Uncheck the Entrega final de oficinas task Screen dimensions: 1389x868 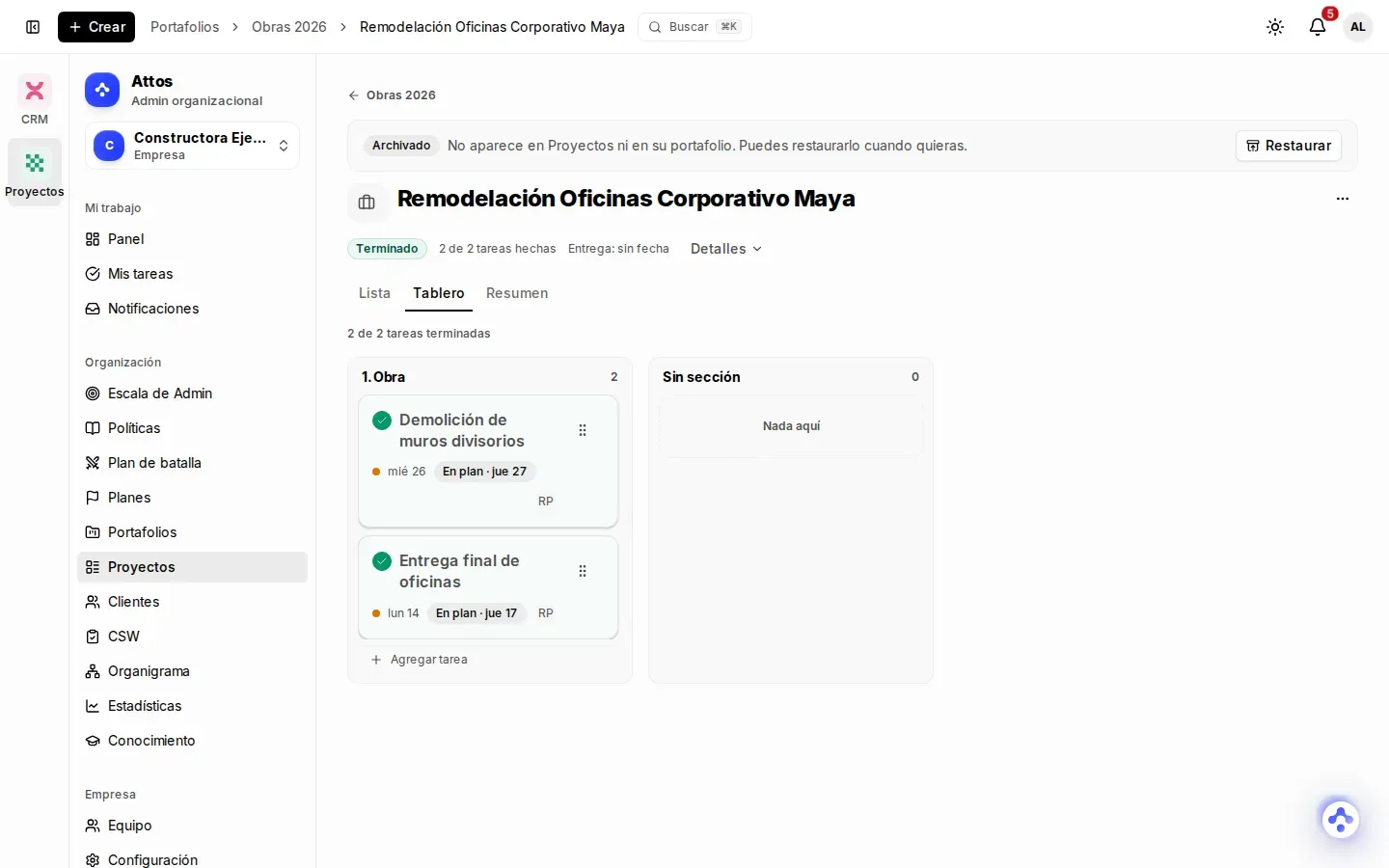point(382,561)
